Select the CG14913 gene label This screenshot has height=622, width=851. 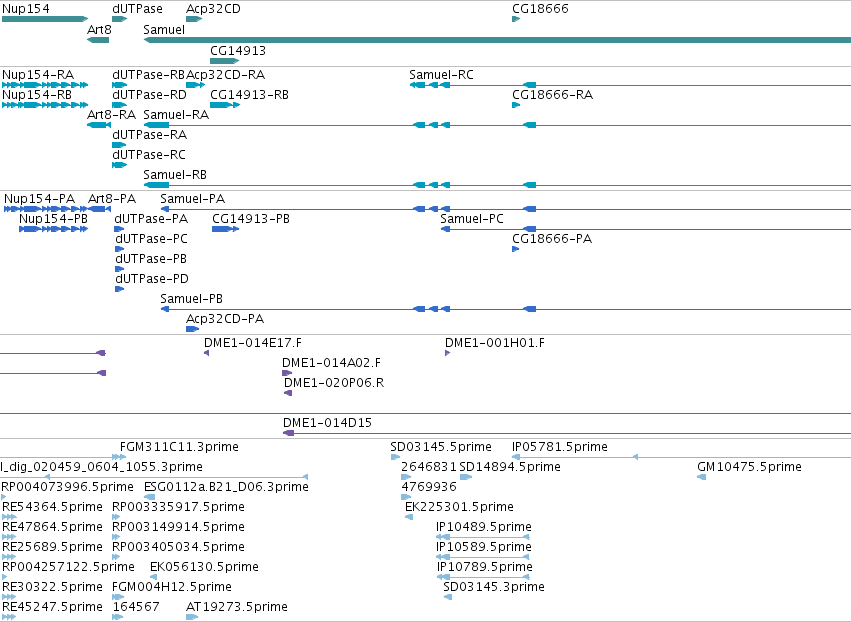238,50
